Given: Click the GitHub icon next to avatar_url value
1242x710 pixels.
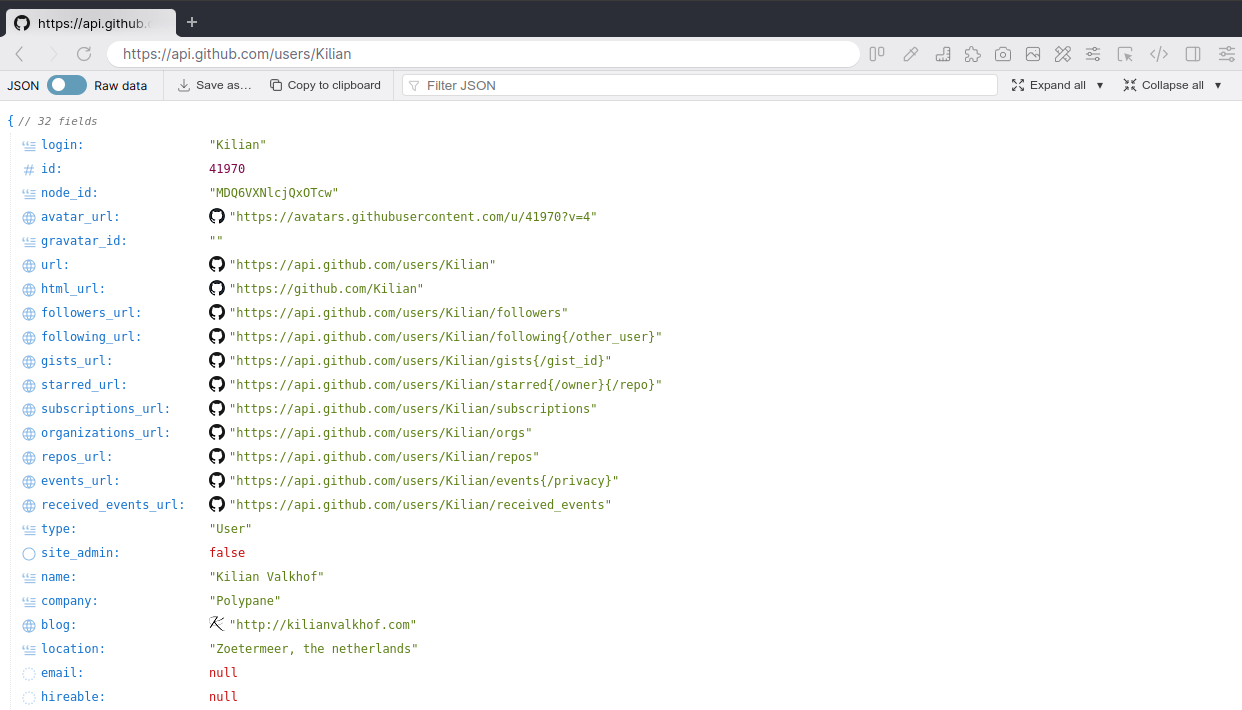Looking at the screenshot, I should pyautogui.click(x=217, y=216).
